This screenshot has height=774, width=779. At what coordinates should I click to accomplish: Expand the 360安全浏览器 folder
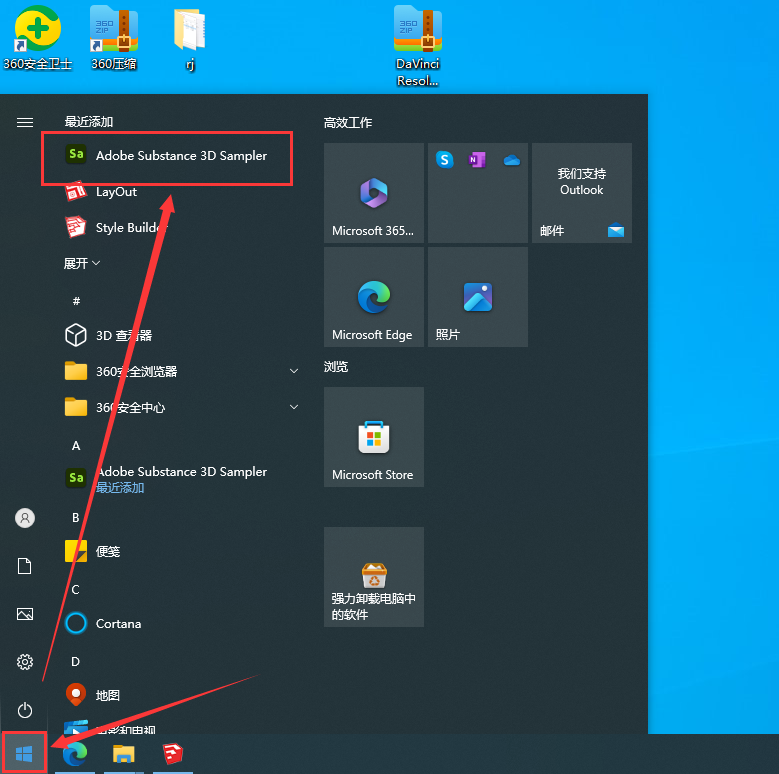(x=182, y=371)
